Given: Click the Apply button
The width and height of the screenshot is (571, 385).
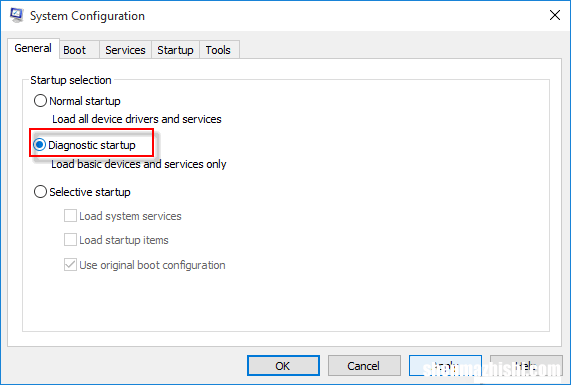Looking at the screenshot, I should click(445, 366).
